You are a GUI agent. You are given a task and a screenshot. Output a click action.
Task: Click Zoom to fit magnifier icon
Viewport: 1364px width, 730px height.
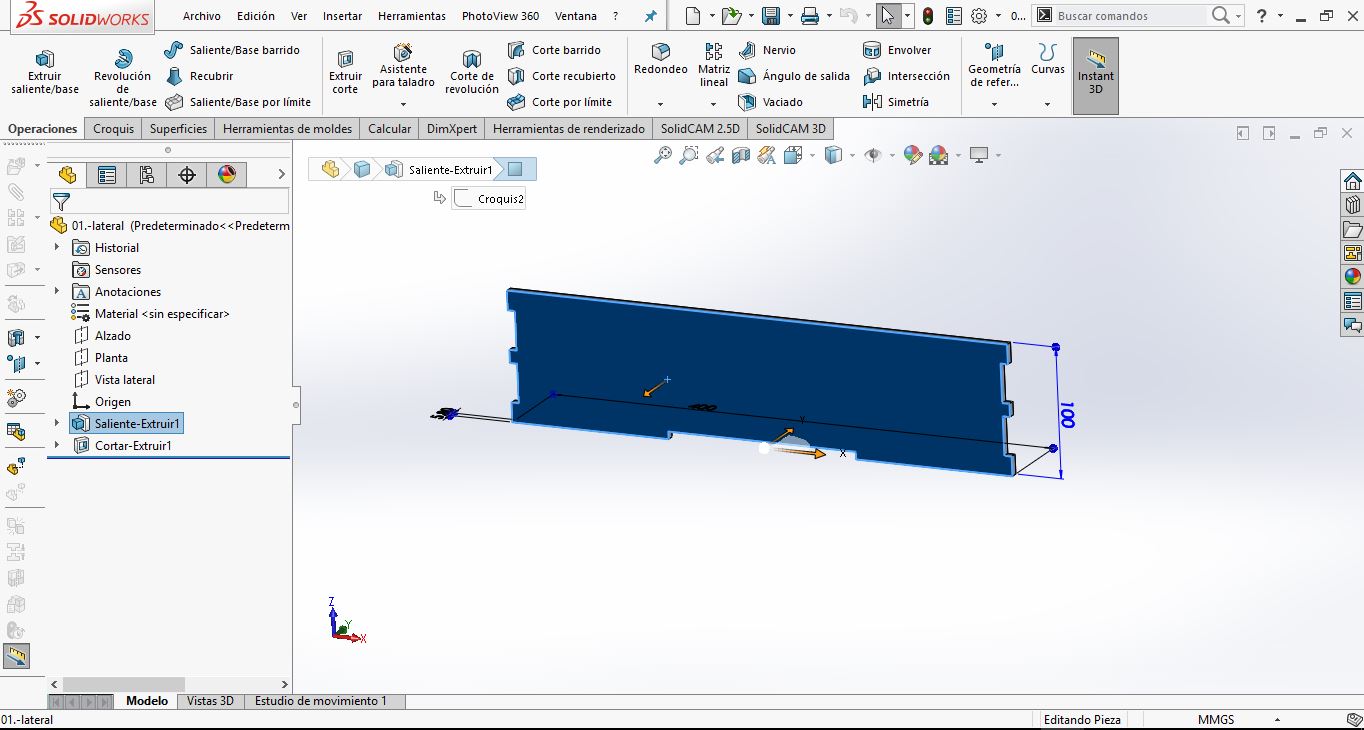click(x=662, y=155)
